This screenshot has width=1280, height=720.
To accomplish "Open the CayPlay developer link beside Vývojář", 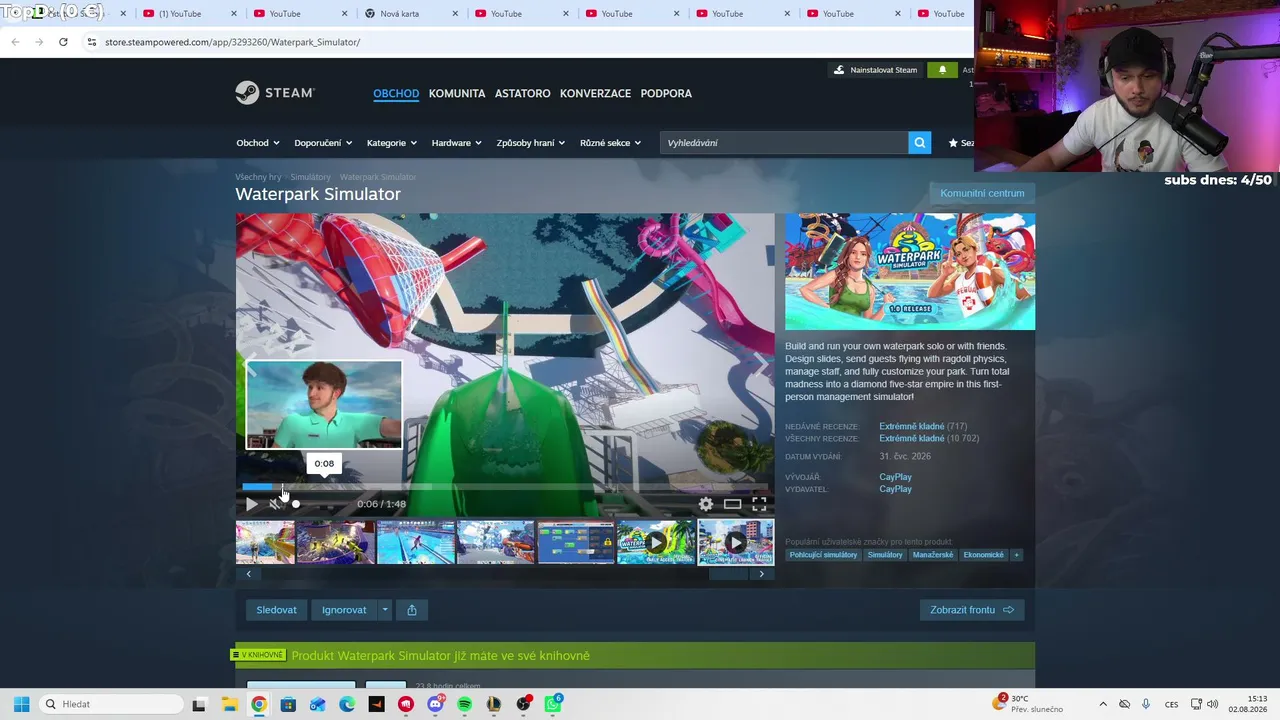I will coord(895,477).
